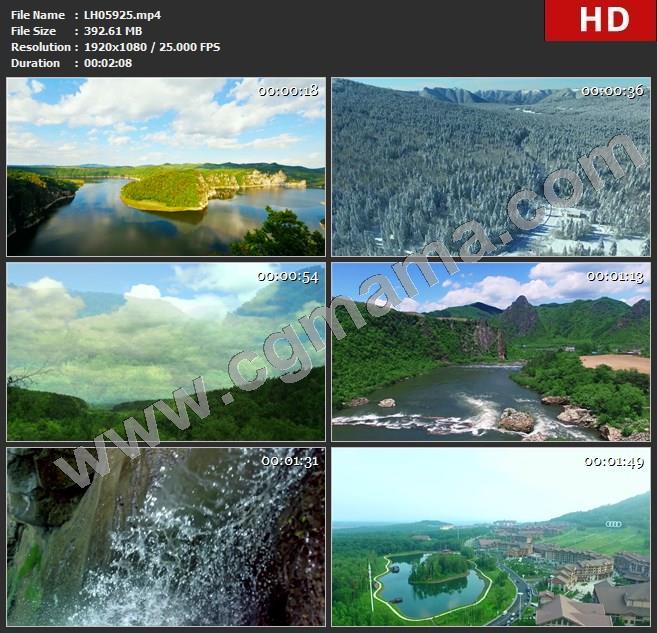
Task: Click the 392.61 MB file size value
Action: click(115, 31)
